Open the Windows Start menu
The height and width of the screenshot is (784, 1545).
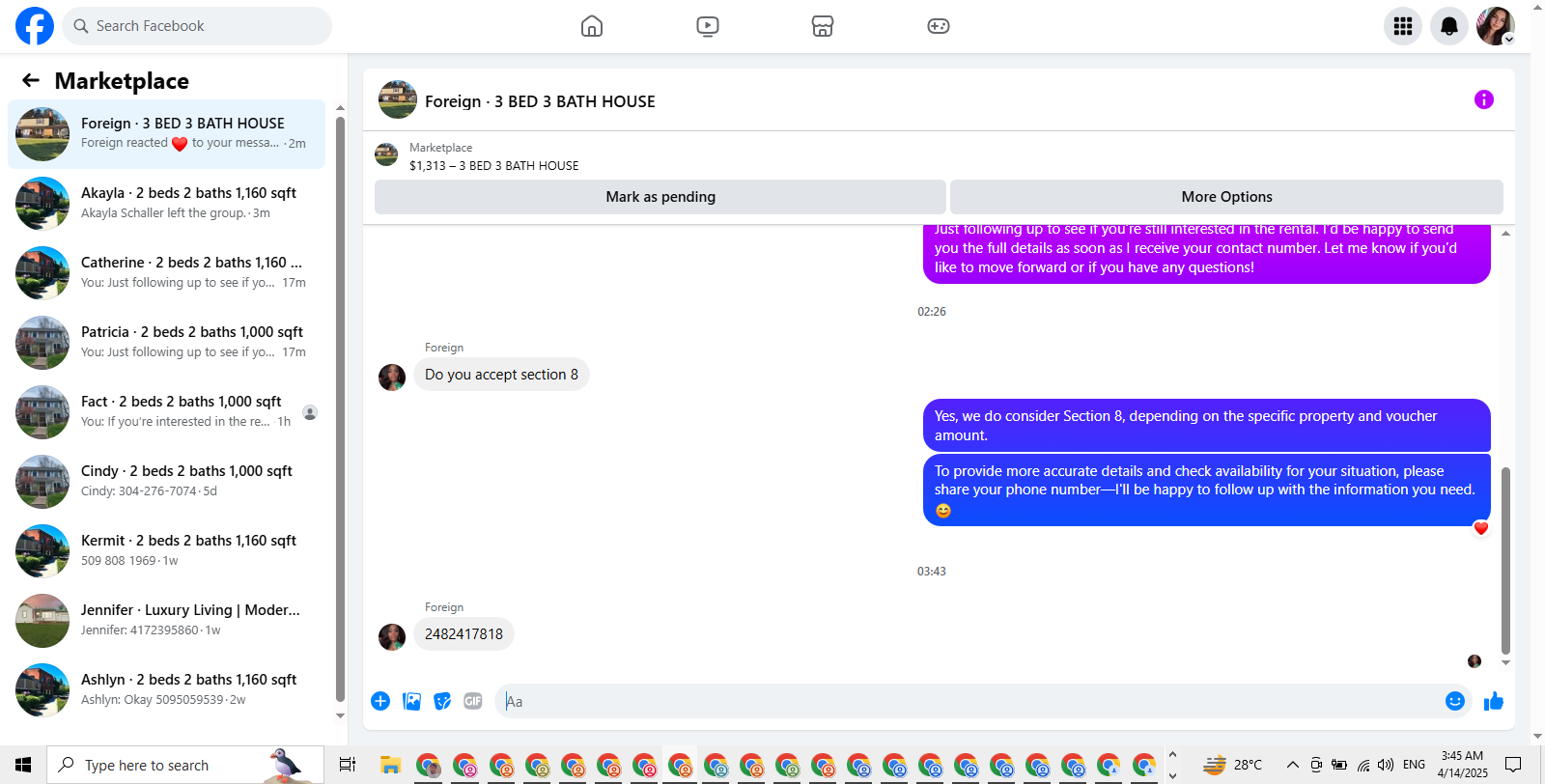coord(23,765)
